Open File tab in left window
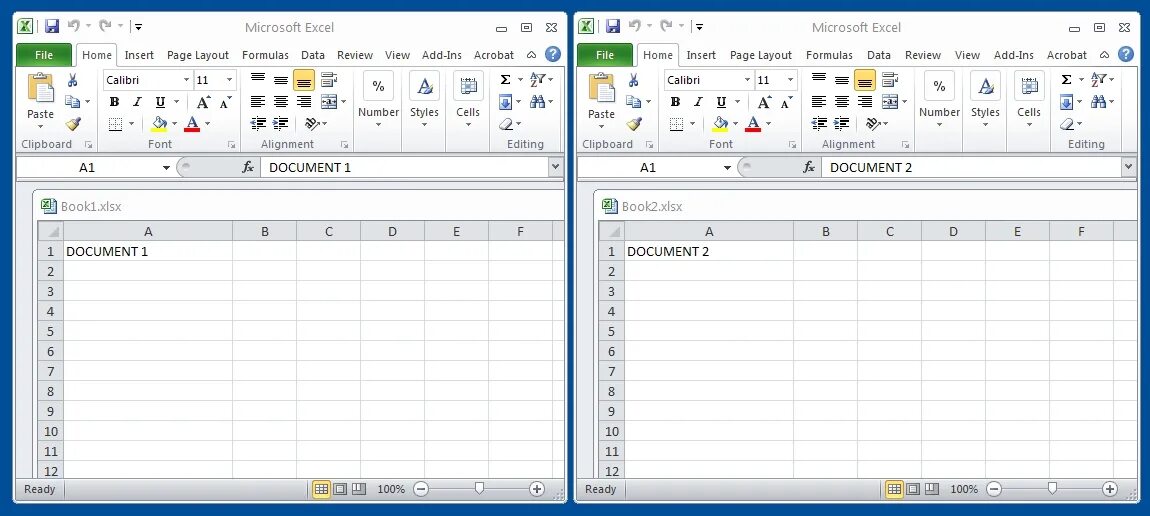 click(x=44, y=55)
